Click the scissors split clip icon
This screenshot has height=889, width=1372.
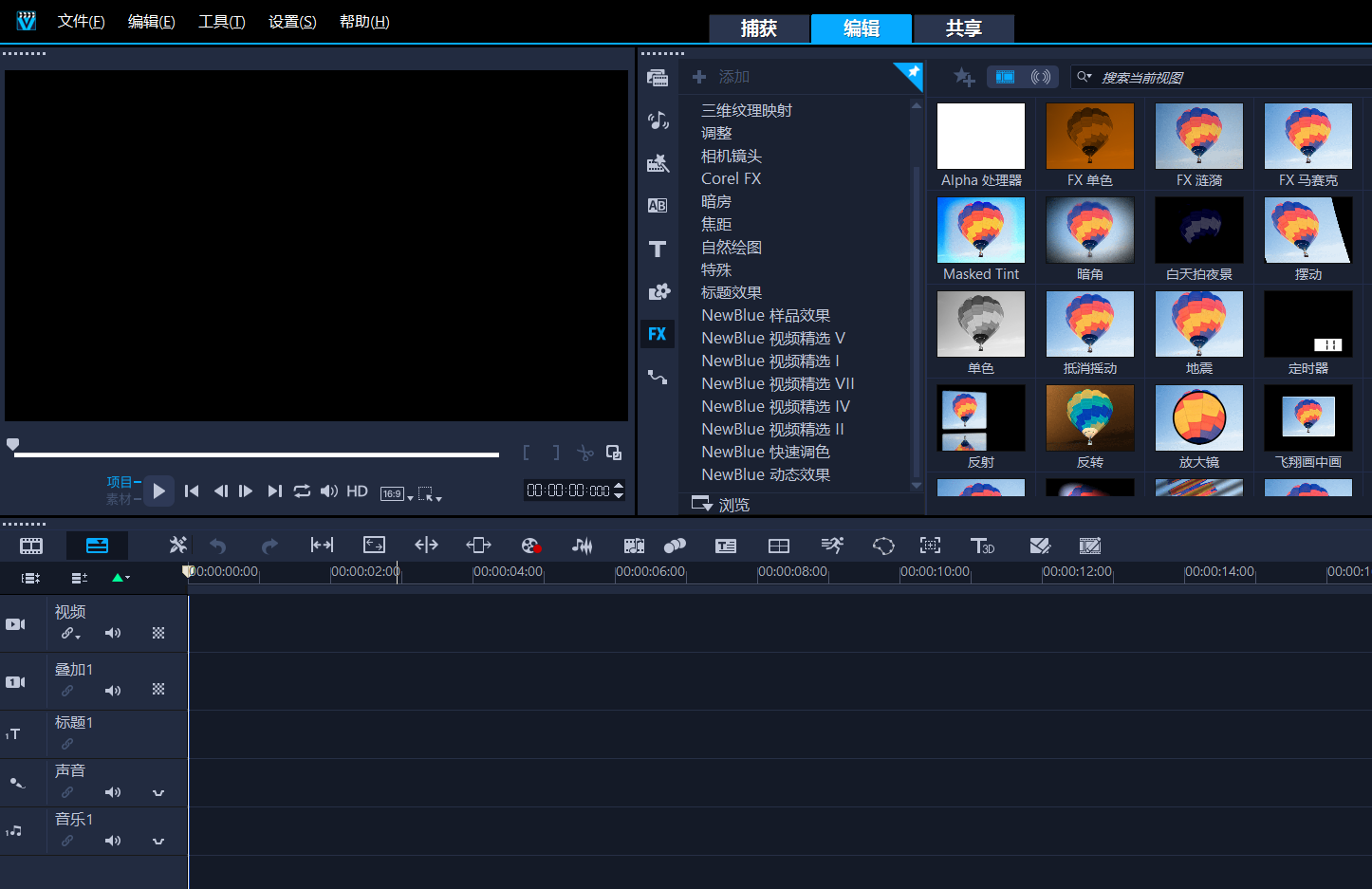coord(585,454)
